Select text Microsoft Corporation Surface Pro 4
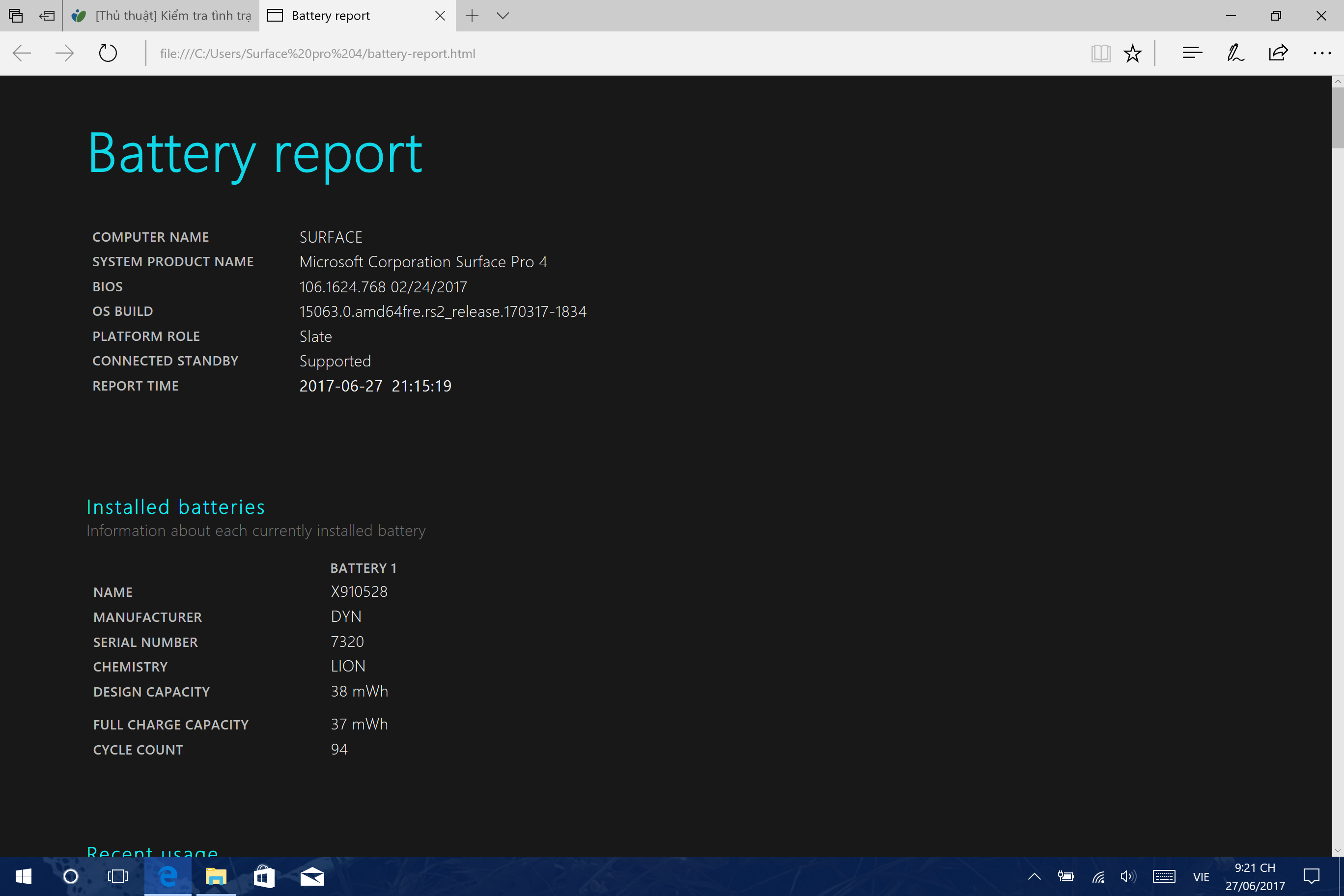 pos(423,262)
